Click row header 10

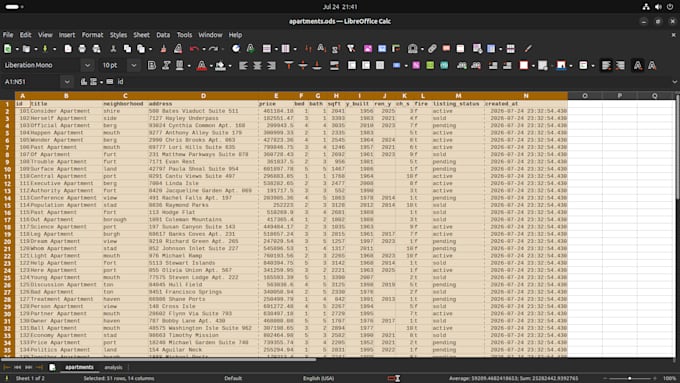(x=7, y=169)
